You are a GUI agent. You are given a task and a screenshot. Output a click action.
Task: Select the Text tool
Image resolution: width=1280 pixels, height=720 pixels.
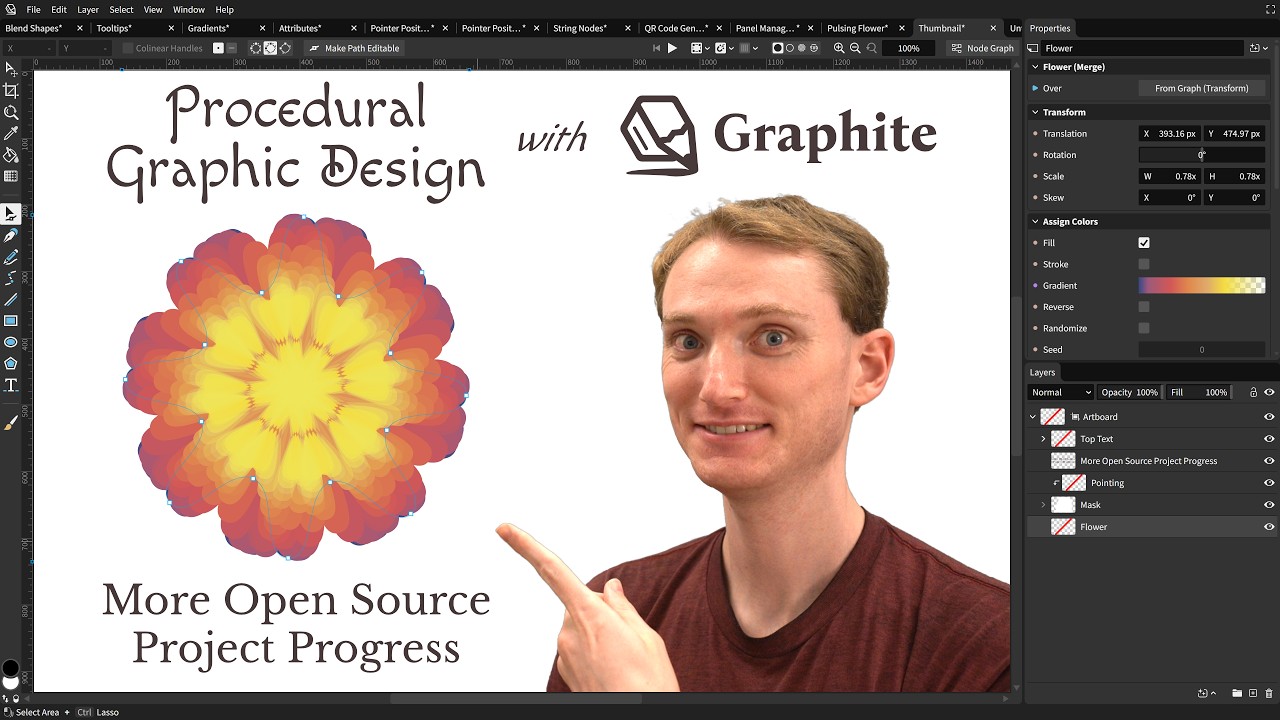[11, 385]
